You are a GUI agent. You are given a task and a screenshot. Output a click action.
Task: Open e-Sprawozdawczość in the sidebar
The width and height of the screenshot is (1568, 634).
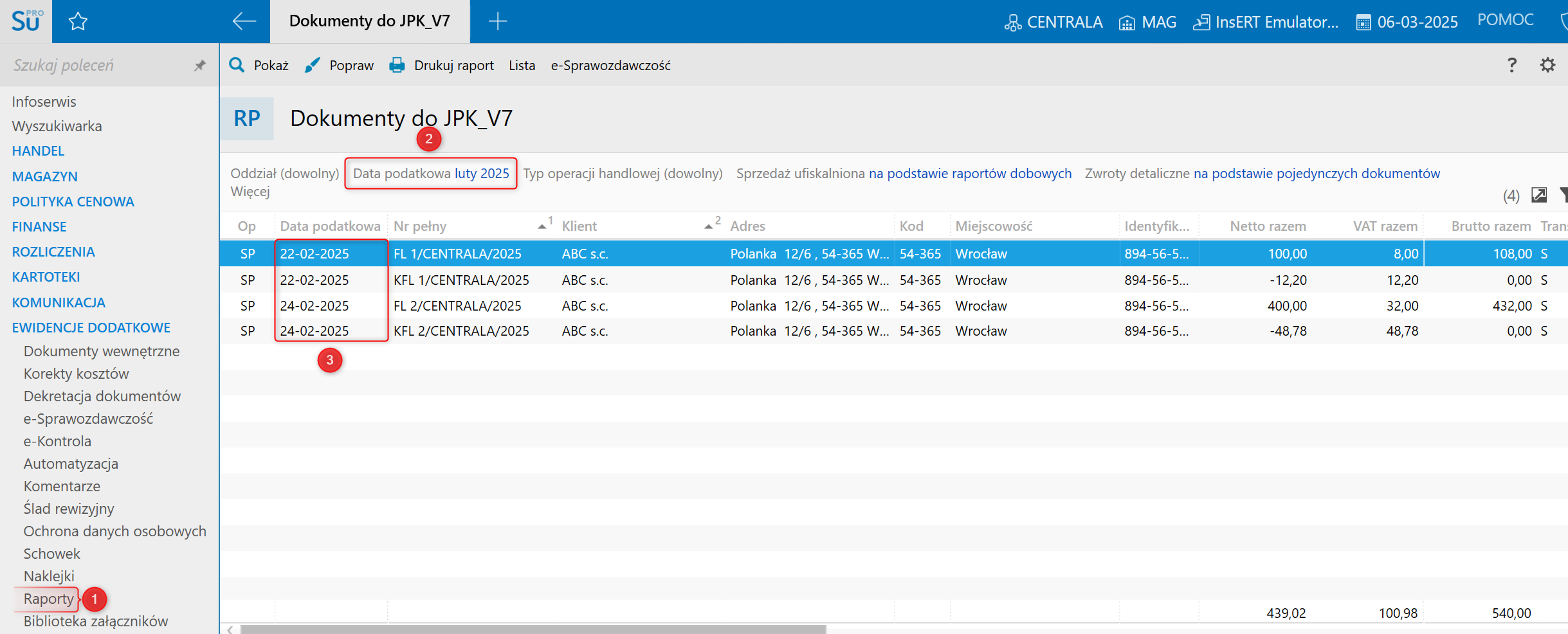[88, 419]
